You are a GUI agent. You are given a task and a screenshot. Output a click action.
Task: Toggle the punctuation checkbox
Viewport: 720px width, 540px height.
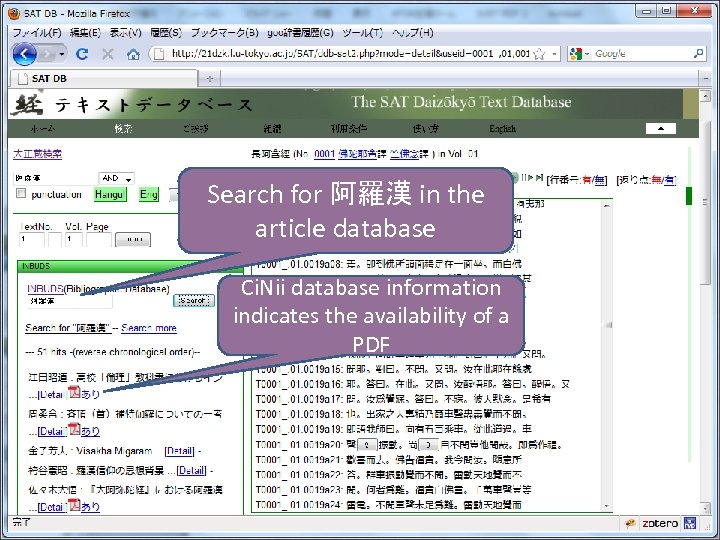point(21,193)
